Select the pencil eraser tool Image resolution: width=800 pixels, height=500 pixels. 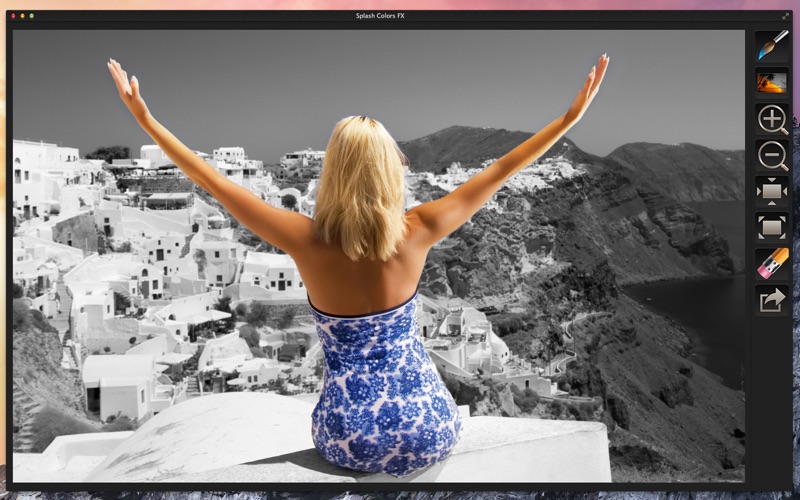point(772,264)
